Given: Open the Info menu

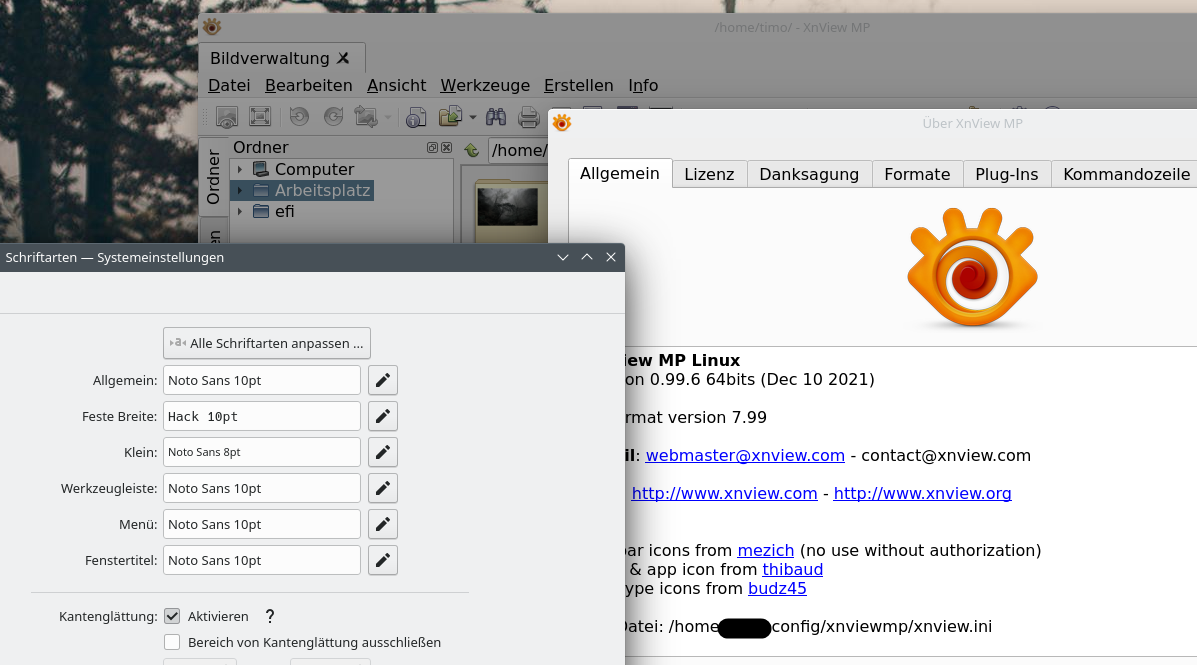Looking at the screenshot, I should pyautogui.click(x=643, y=86).
